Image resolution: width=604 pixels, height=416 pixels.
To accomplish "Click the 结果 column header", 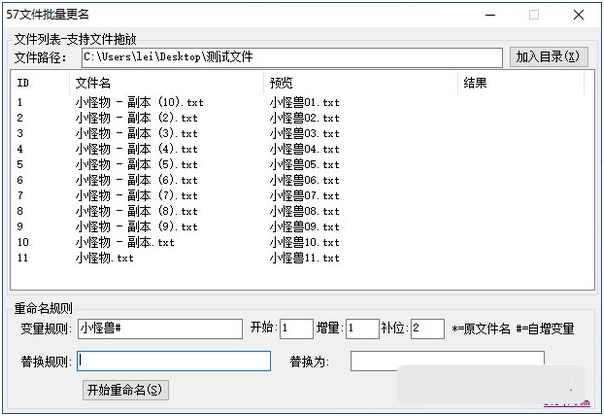I will pos(520,84).
